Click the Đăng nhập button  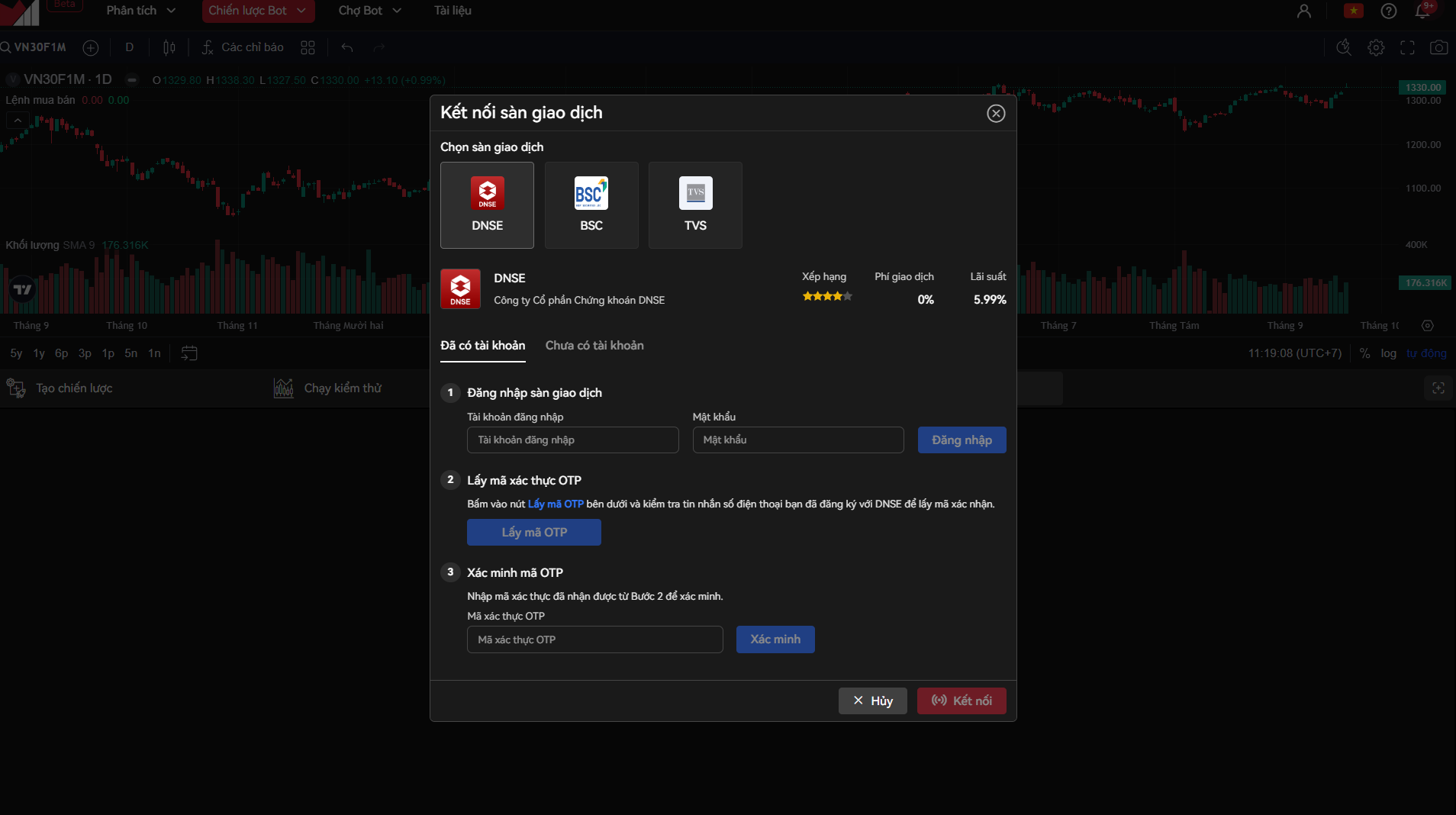(962, 440)
